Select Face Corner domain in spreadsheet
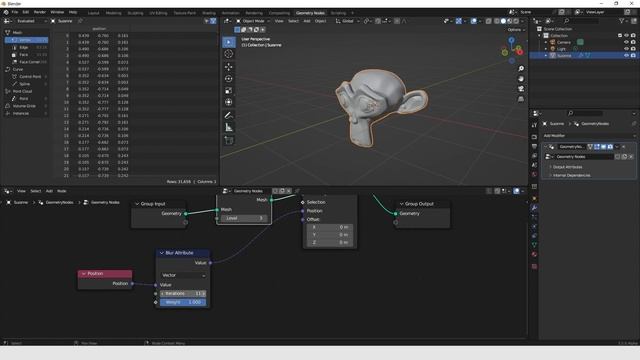 [x=27, y=62]
